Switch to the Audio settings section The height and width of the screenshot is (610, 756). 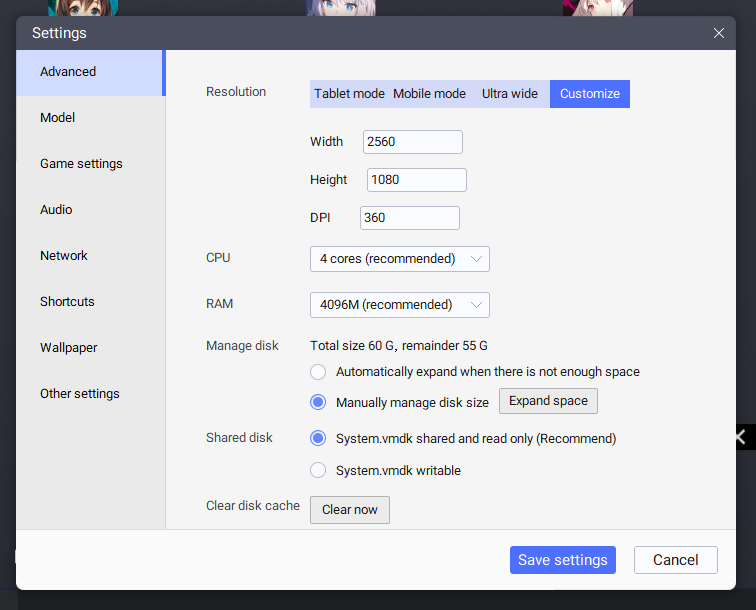[91, 210]
